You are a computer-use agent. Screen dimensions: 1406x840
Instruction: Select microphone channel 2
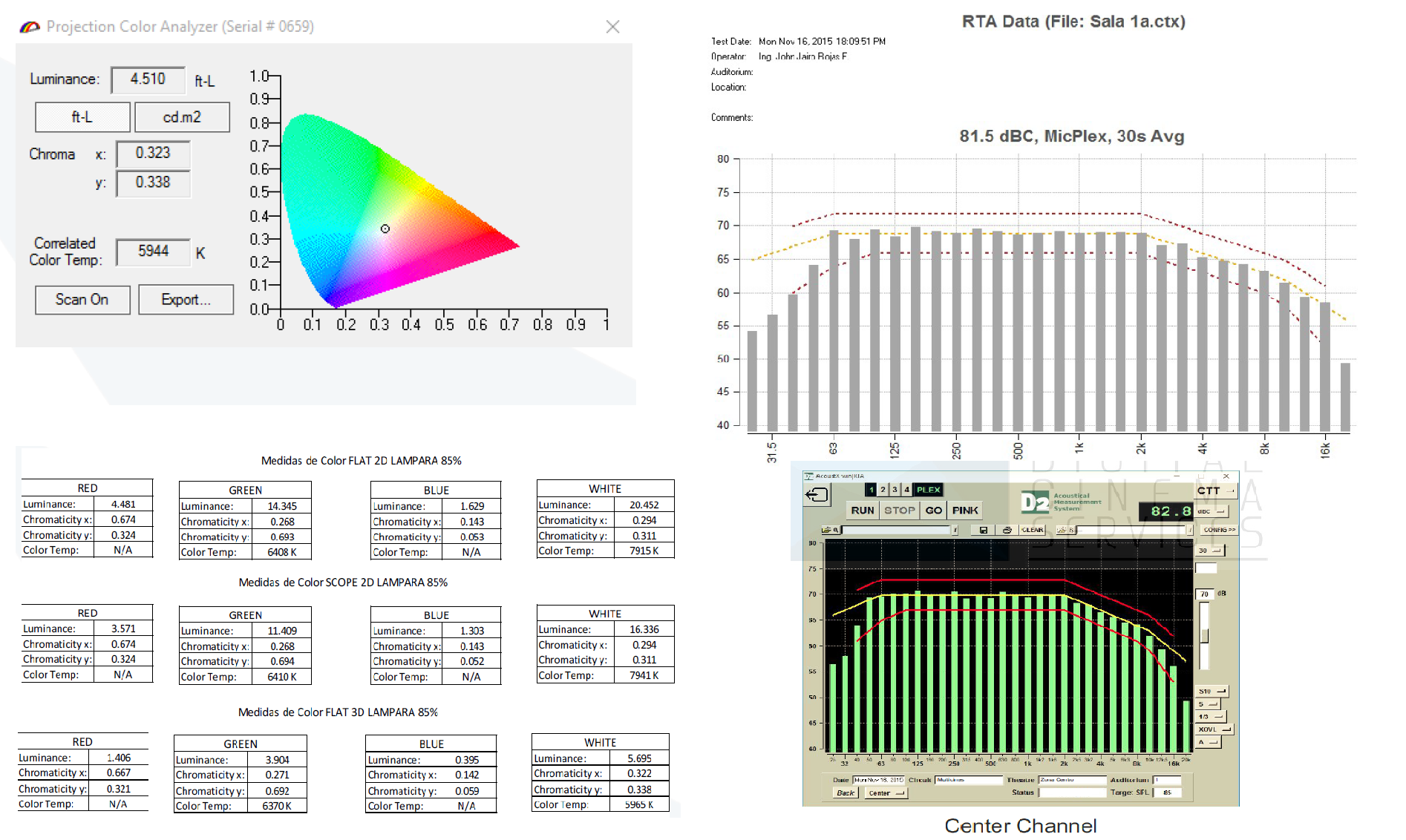click(x=883, y=490)
